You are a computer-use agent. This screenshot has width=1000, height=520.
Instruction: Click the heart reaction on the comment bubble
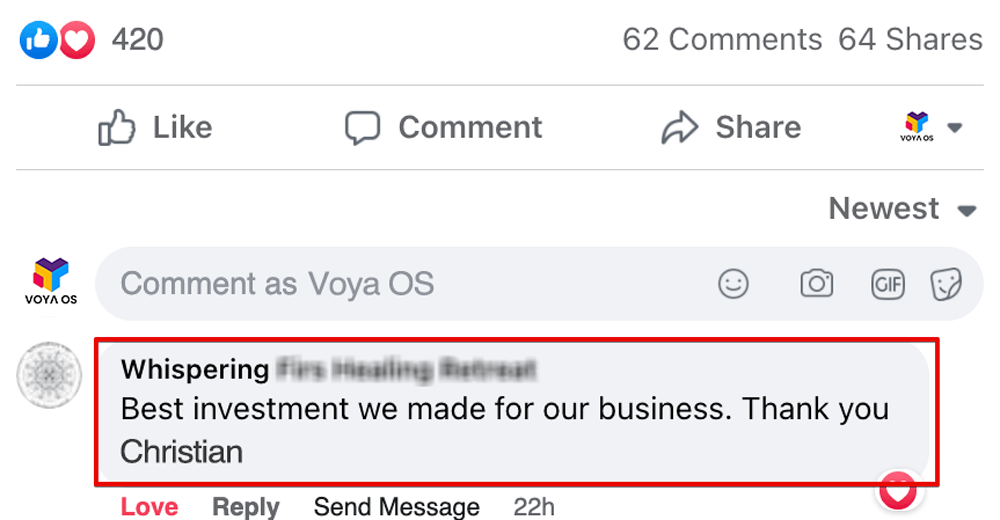coord(898,491)
